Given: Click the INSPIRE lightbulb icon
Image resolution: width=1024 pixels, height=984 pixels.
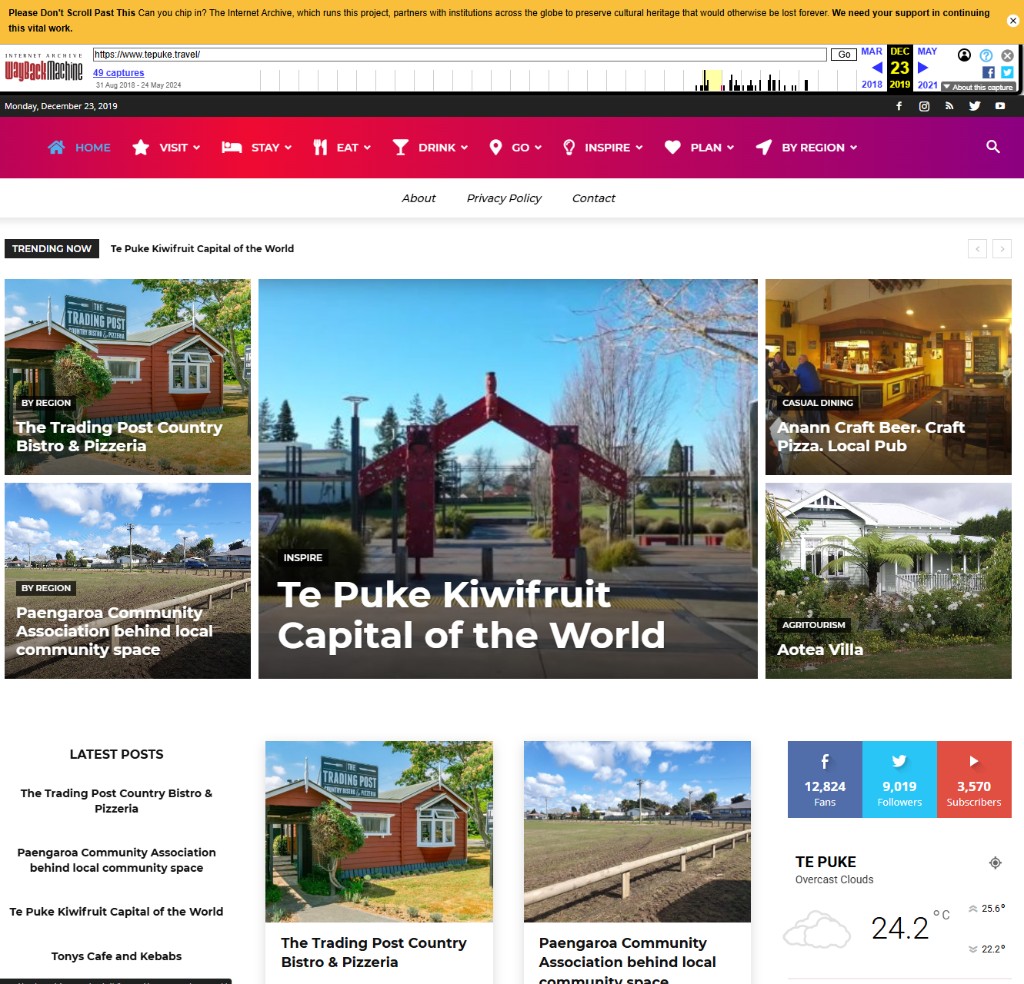Looking at the screenshot, I should coord(569,148).
